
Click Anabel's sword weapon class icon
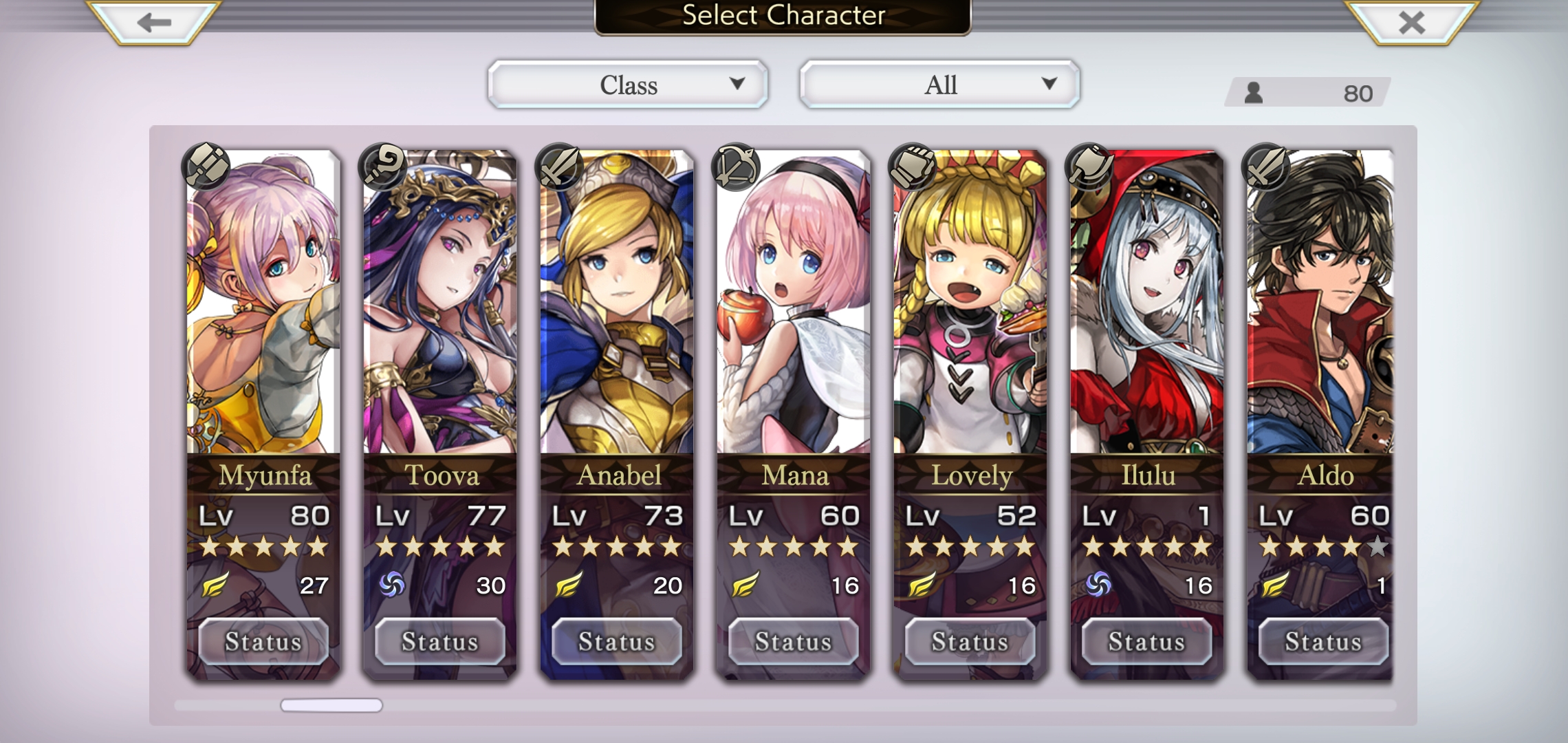pyautogui.click(x=559, y=166)
